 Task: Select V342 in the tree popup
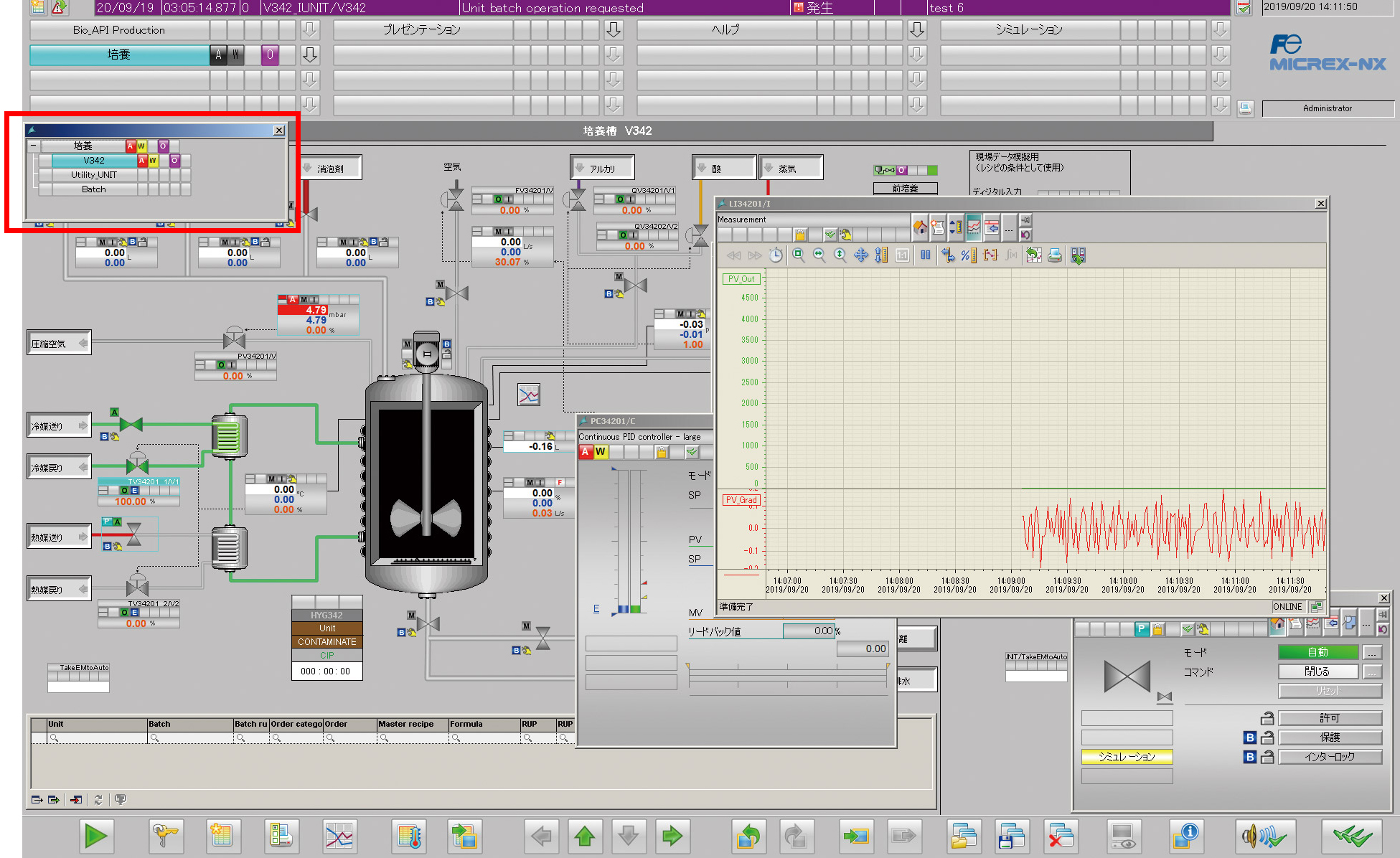click(x=94, y=161)
